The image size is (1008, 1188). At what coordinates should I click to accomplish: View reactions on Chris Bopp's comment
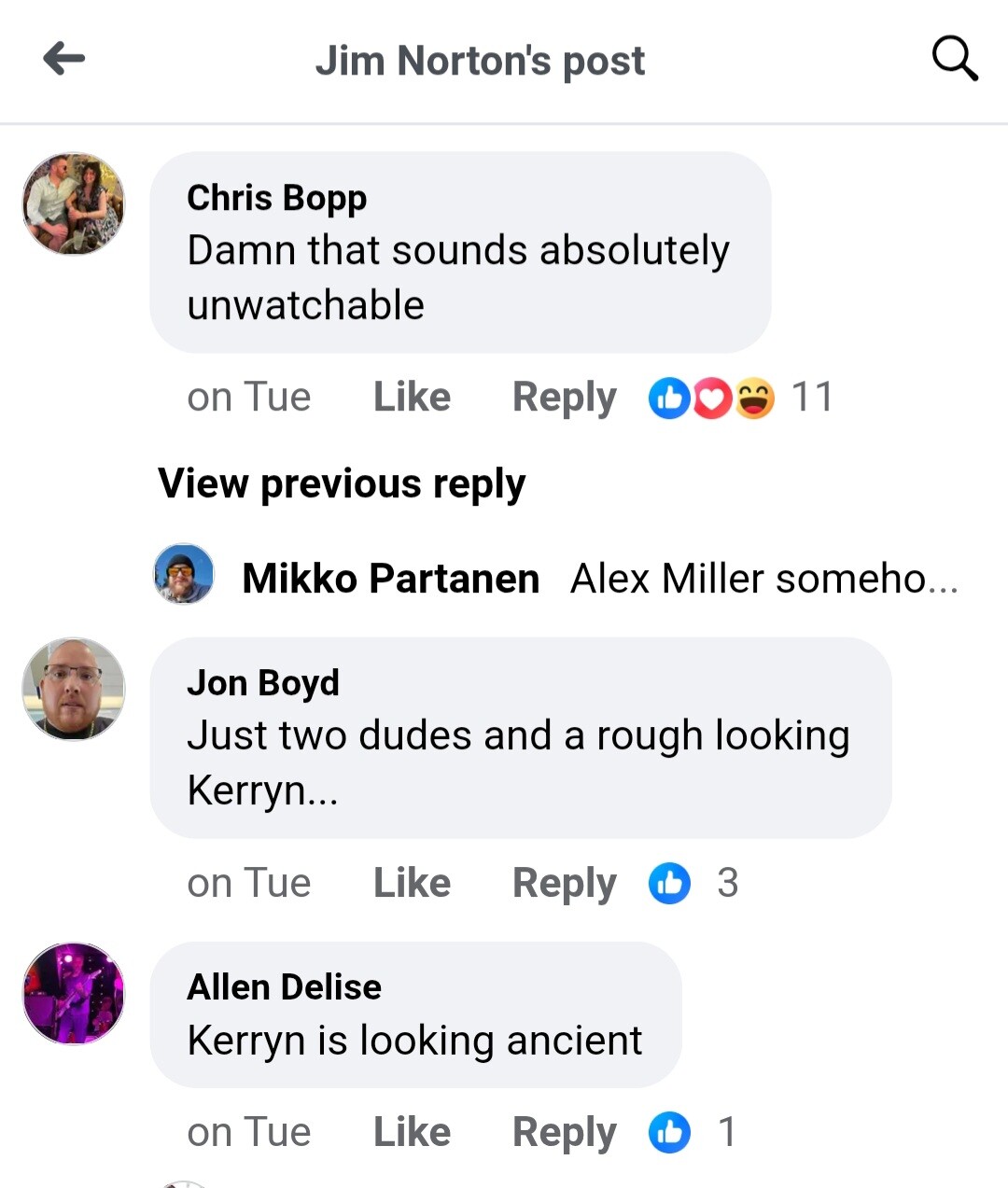pos(740,398)
